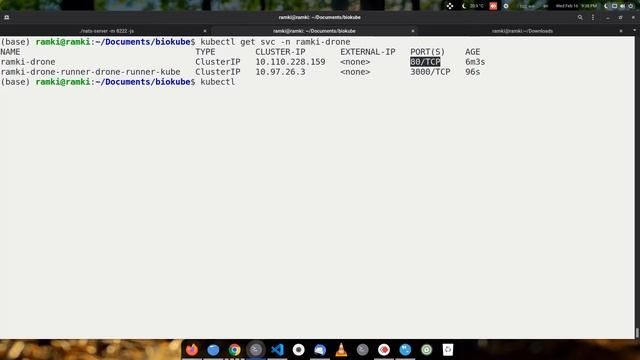
Task: Click the new tab icon in terminal header
Action: [7, 18]
